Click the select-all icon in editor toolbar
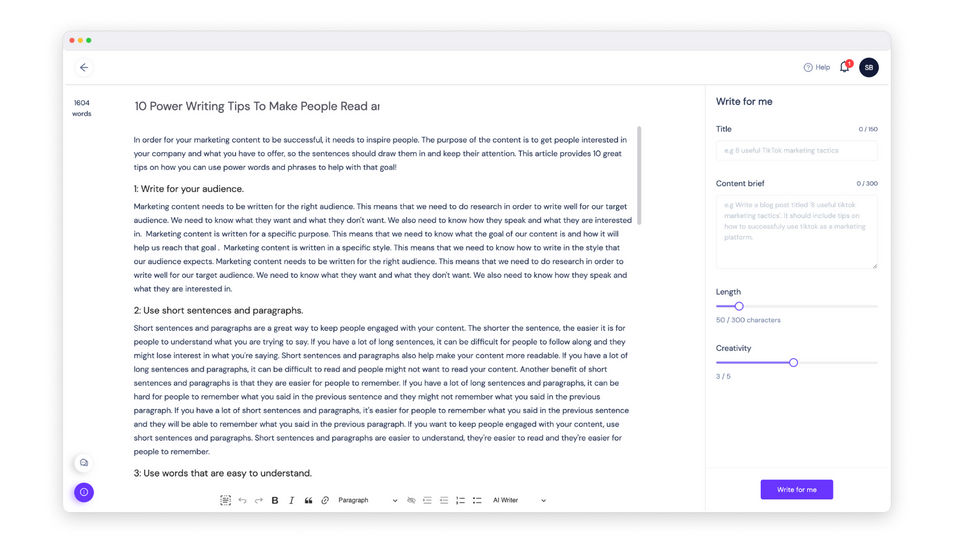960x540 pixels. pyautogui.click(x=225, y=500)
